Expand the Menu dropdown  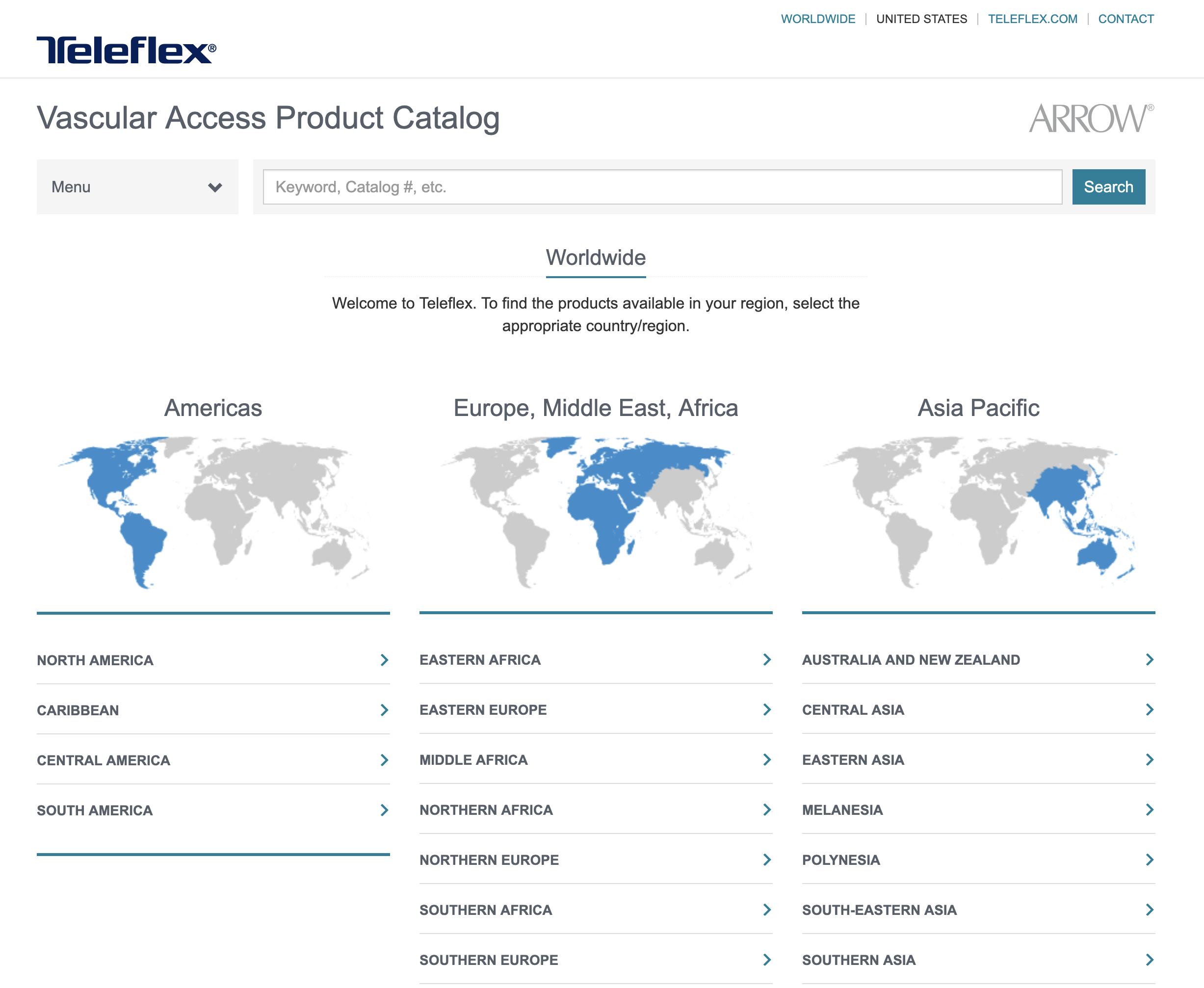point(136,187)
